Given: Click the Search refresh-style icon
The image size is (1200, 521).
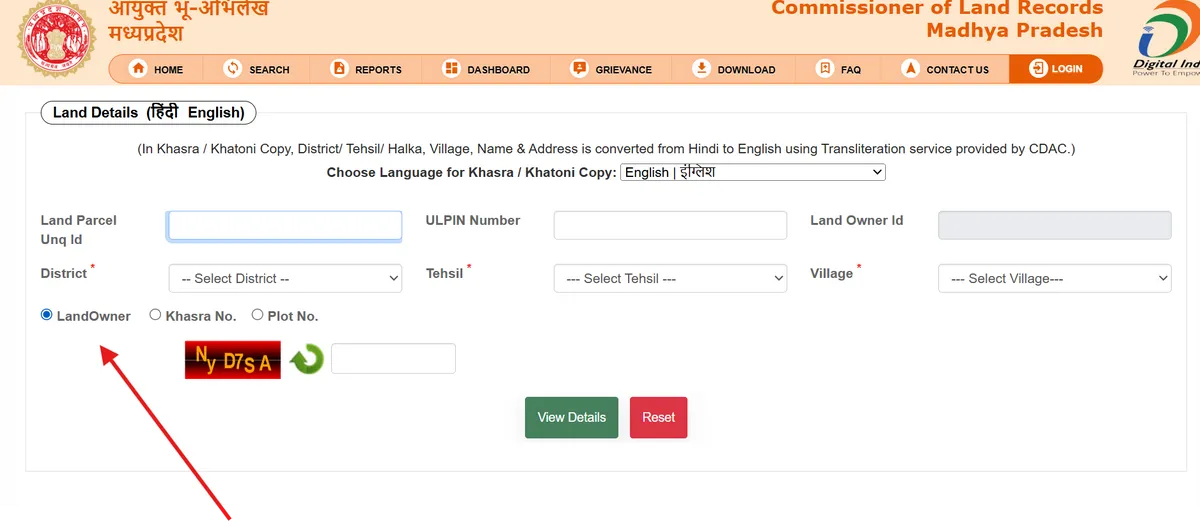Looking at the screenshot, I should click(x=233, y=68).
